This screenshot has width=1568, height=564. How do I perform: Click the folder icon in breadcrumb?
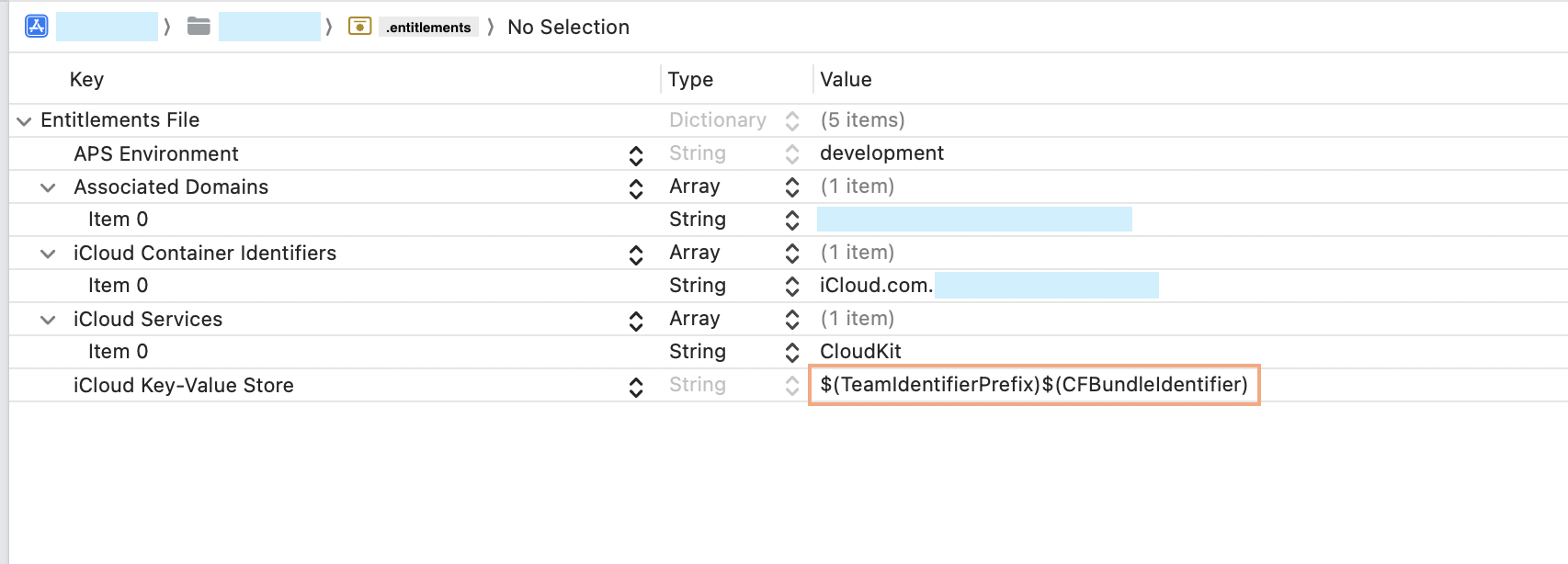199,27
